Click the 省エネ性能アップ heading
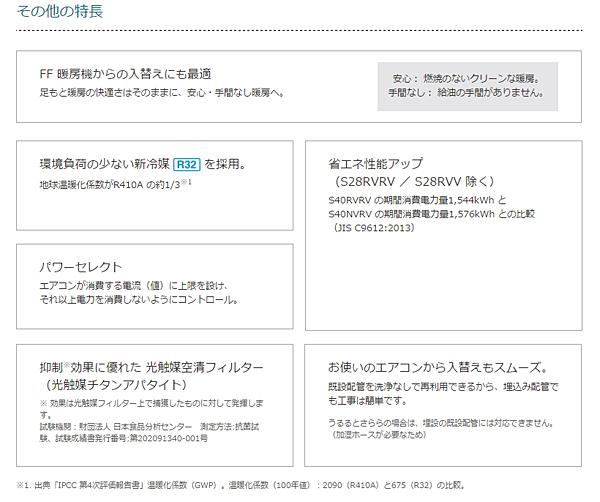This screenshot has width=600, height=502. click(x=375, y=163)
